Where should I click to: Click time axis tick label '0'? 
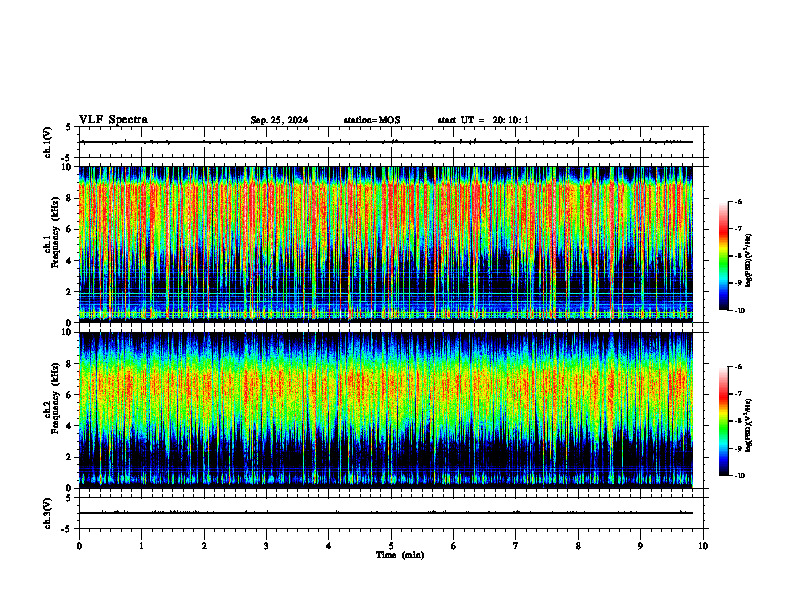(79, 546)
